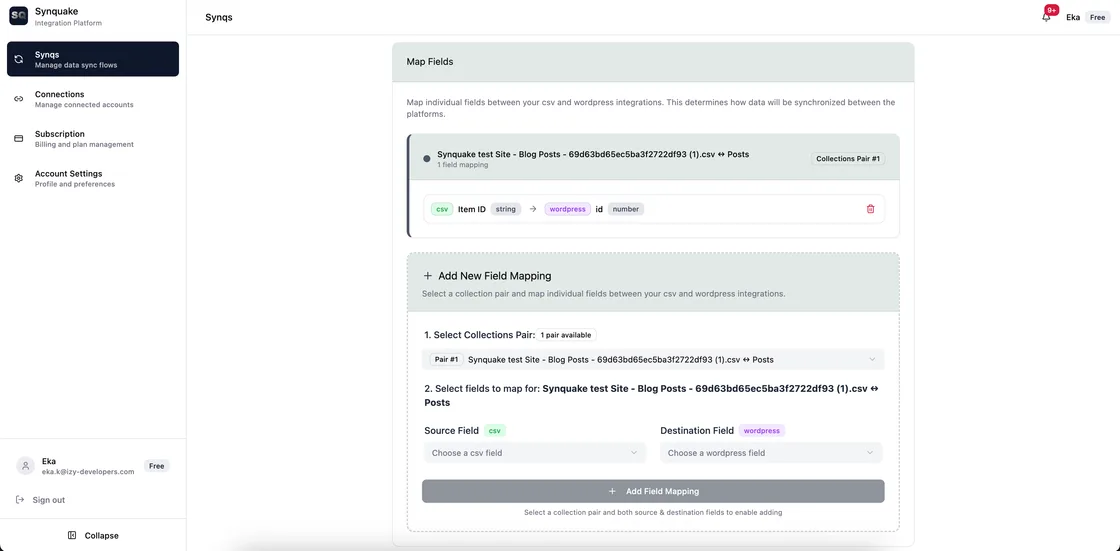This screenshot has height=551, width=1120.
Task: Click the Sign out arrow icon
Action: point(19,500)
